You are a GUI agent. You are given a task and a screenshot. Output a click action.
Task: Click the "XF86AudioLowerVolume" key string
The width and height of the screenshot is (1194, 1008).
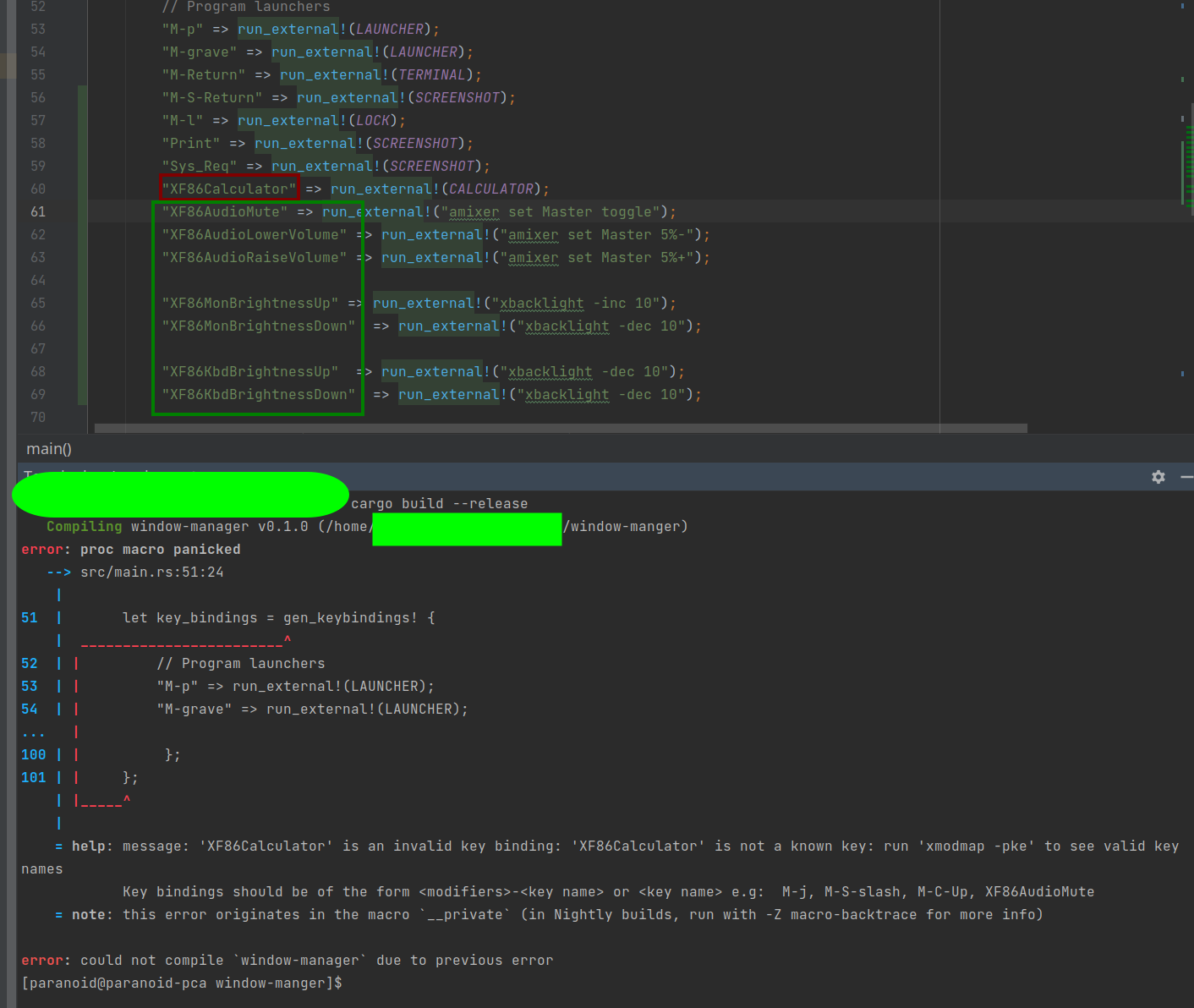click(x=255, y=235)
